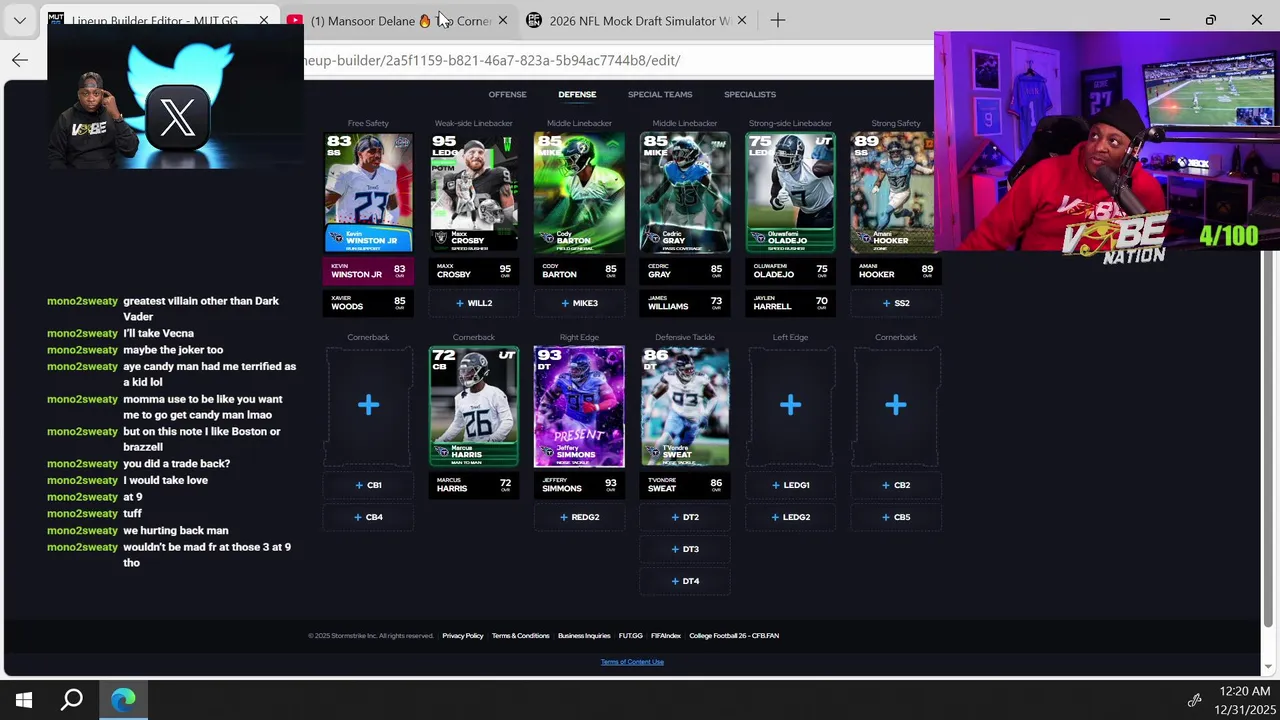Open the Privacy Policy link
Image resolution: width=1280 pixels, height=720 pixels.
pyautogui.click(x=463, y=636)
